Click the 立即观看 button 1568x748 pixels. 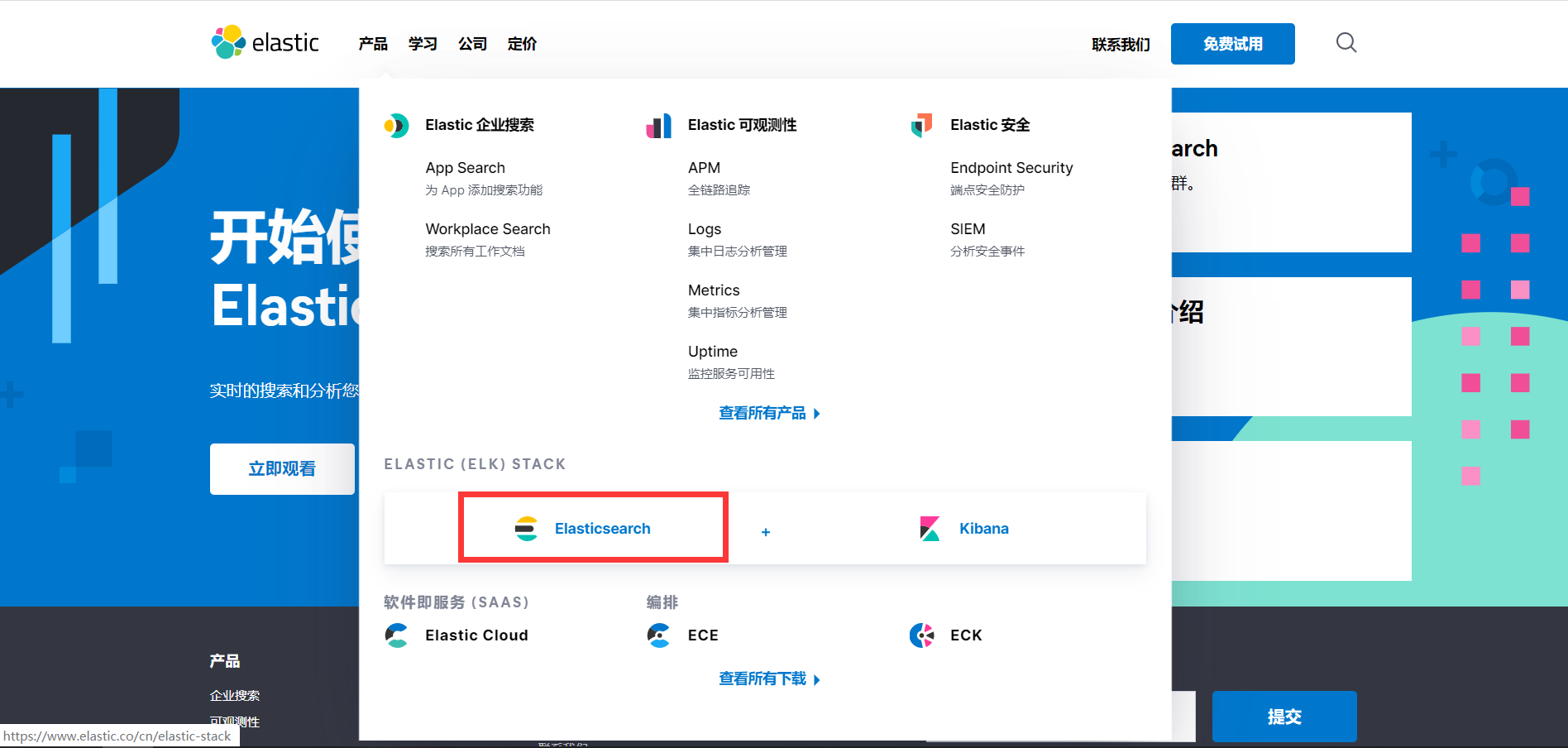(x=282, y=469)
